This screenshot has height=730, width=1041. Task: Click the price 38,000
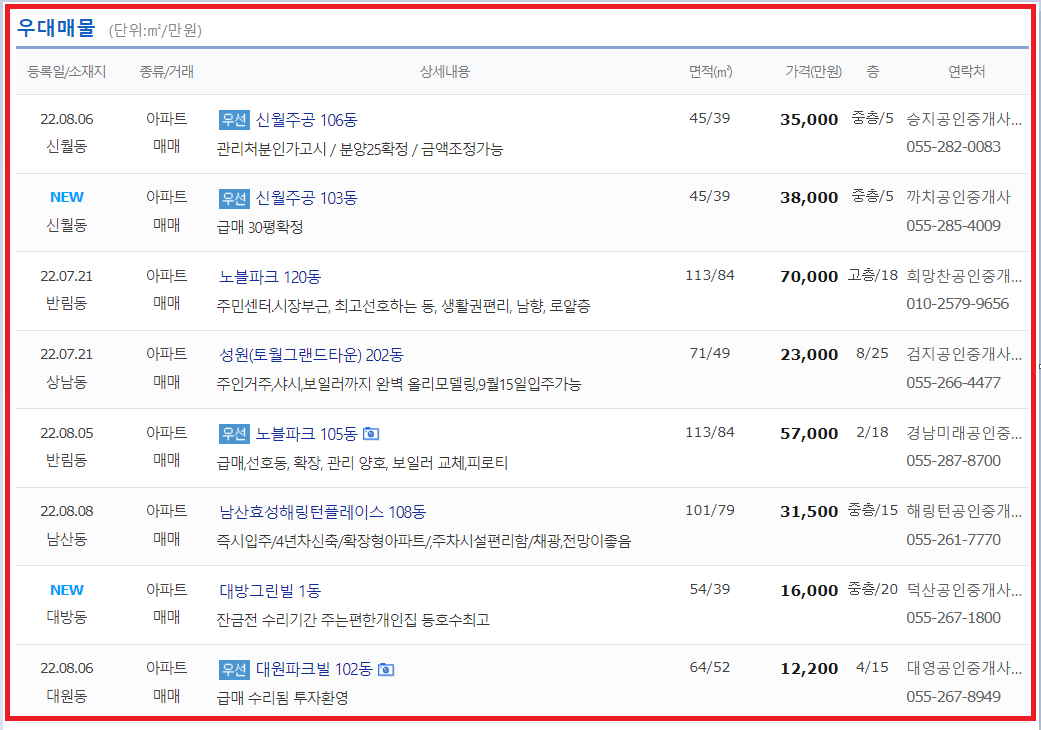[809, 198]
